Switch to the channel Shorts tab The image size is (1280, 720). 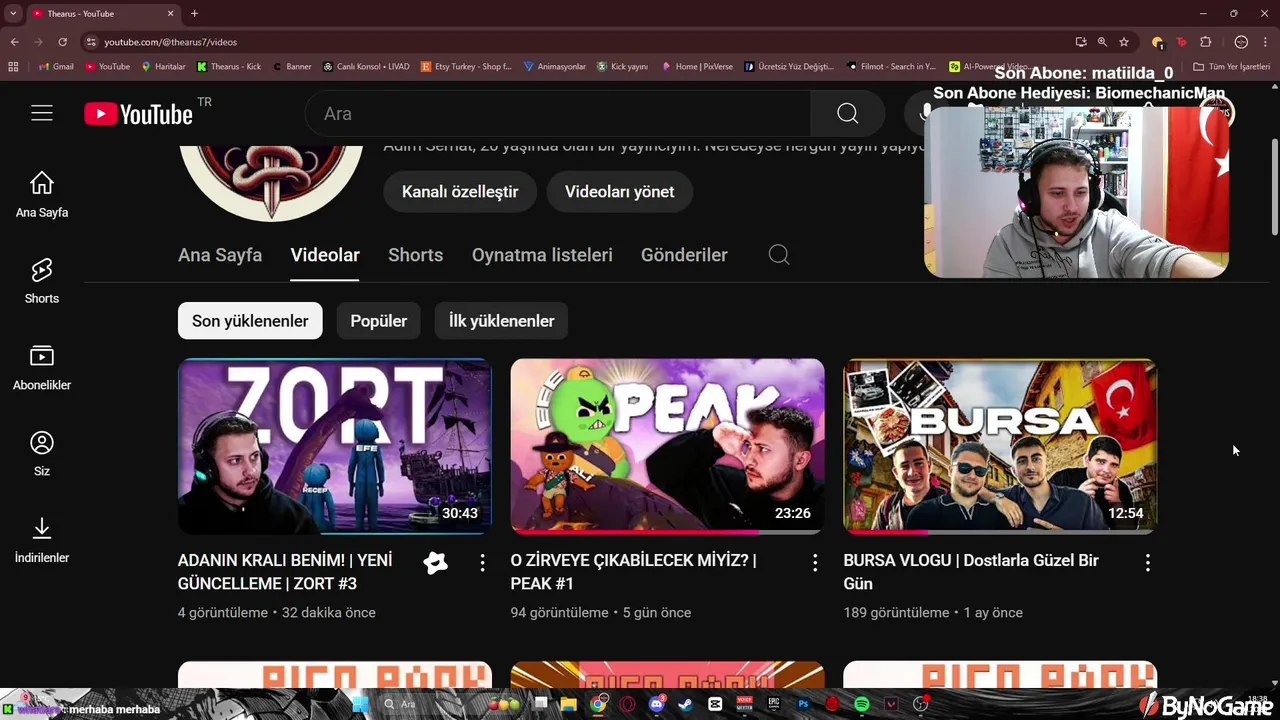click(x=415, y=255)
